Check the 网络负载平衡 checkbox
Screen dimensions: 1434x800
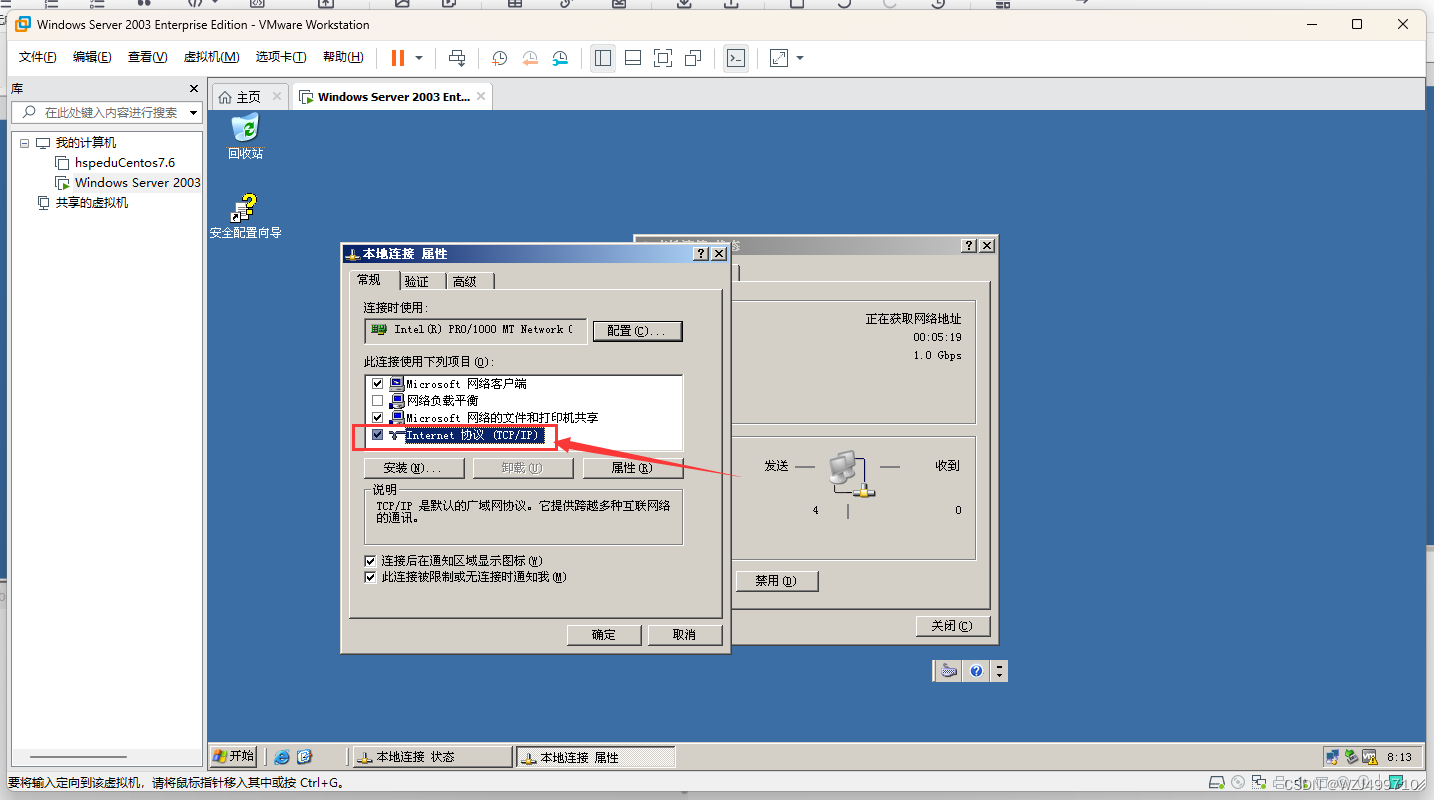pos(377,401)
